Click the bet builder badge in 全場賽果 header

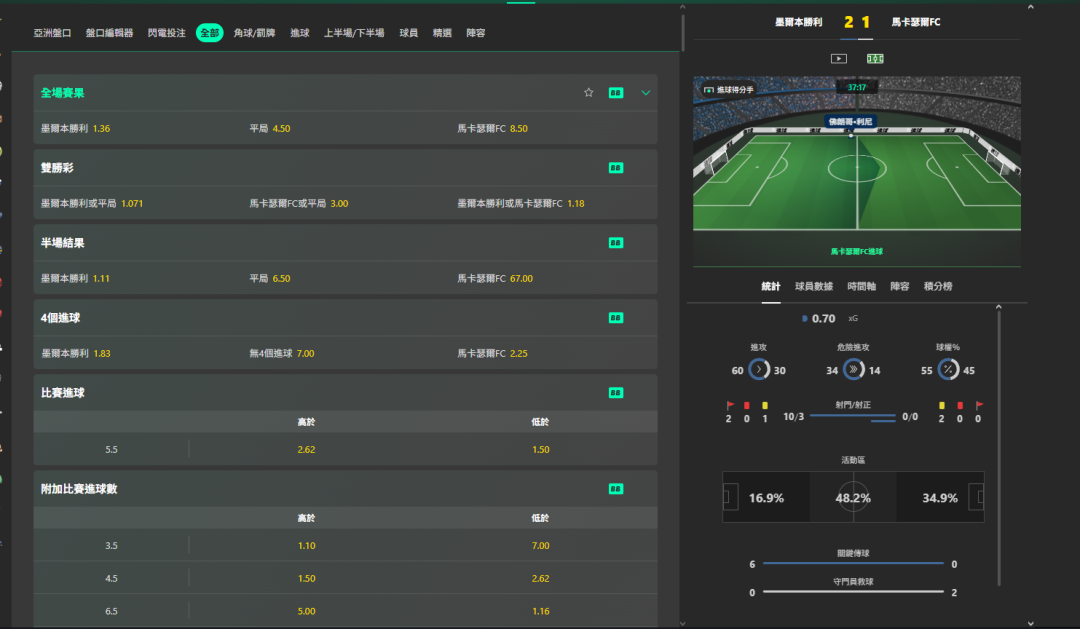(x=616, y=93)
